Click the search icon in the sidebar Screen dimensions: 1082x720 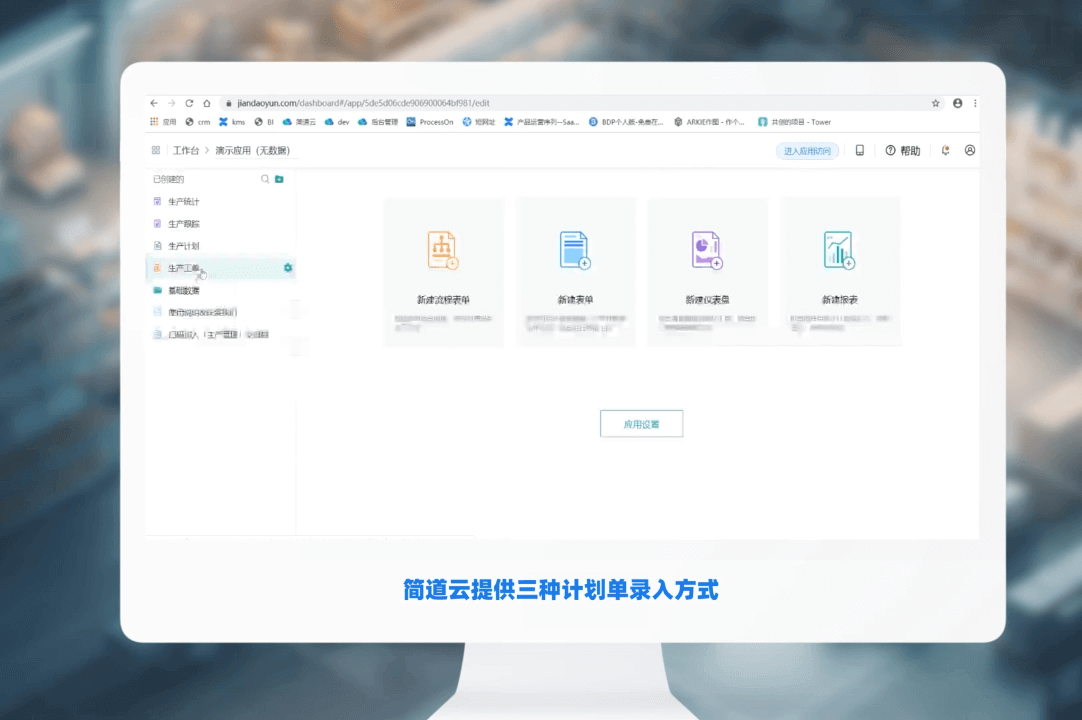click(x=264, y=178)
